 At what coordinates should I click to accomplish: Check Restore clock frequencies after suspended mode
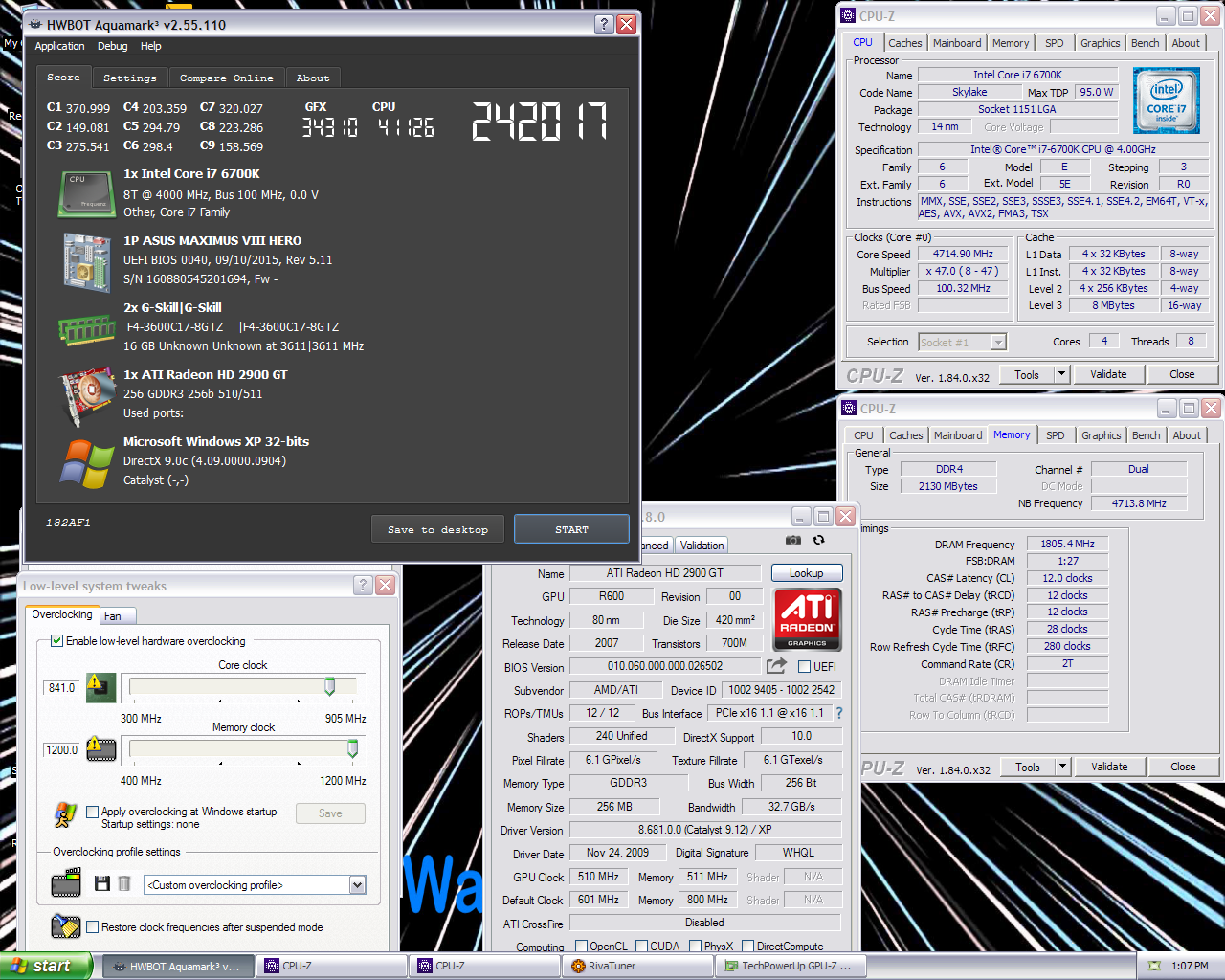(93, 926)
